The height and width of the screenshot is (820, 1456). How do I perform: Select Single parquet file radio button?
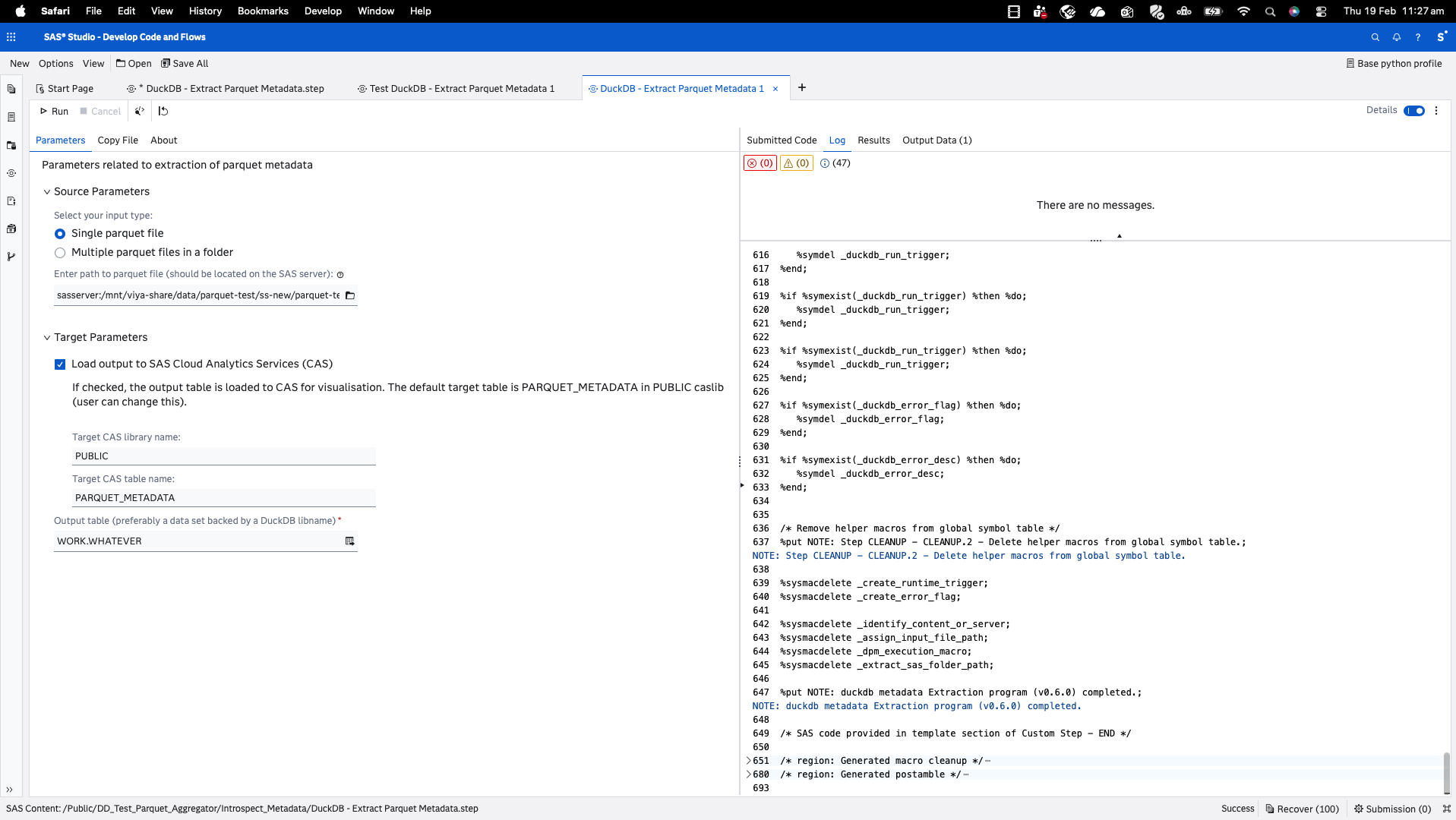pyautogui.click(x=60, y=234)
